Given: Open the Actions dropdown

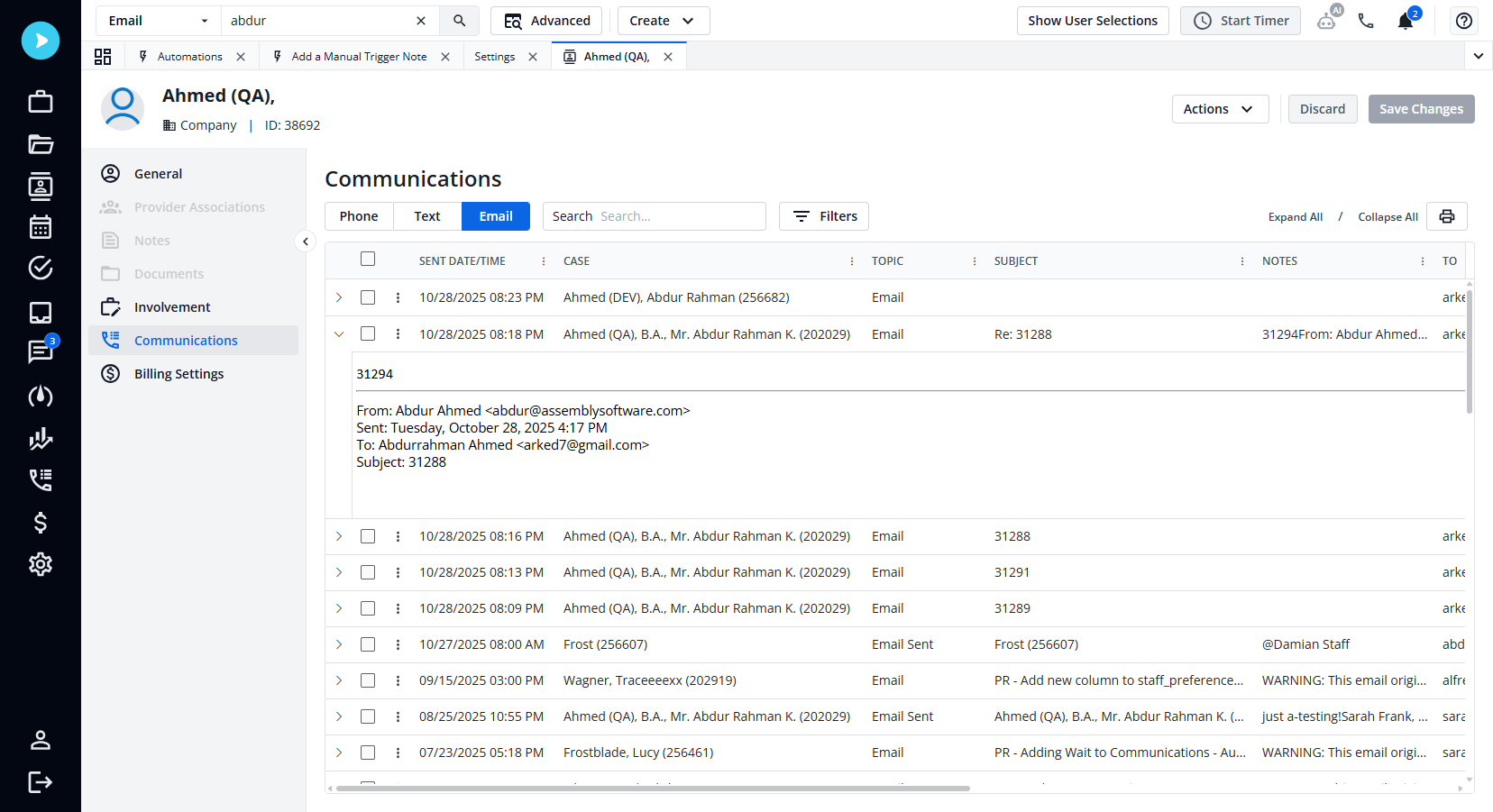Looking at the screenshot, I should (x=1220, y=108).
